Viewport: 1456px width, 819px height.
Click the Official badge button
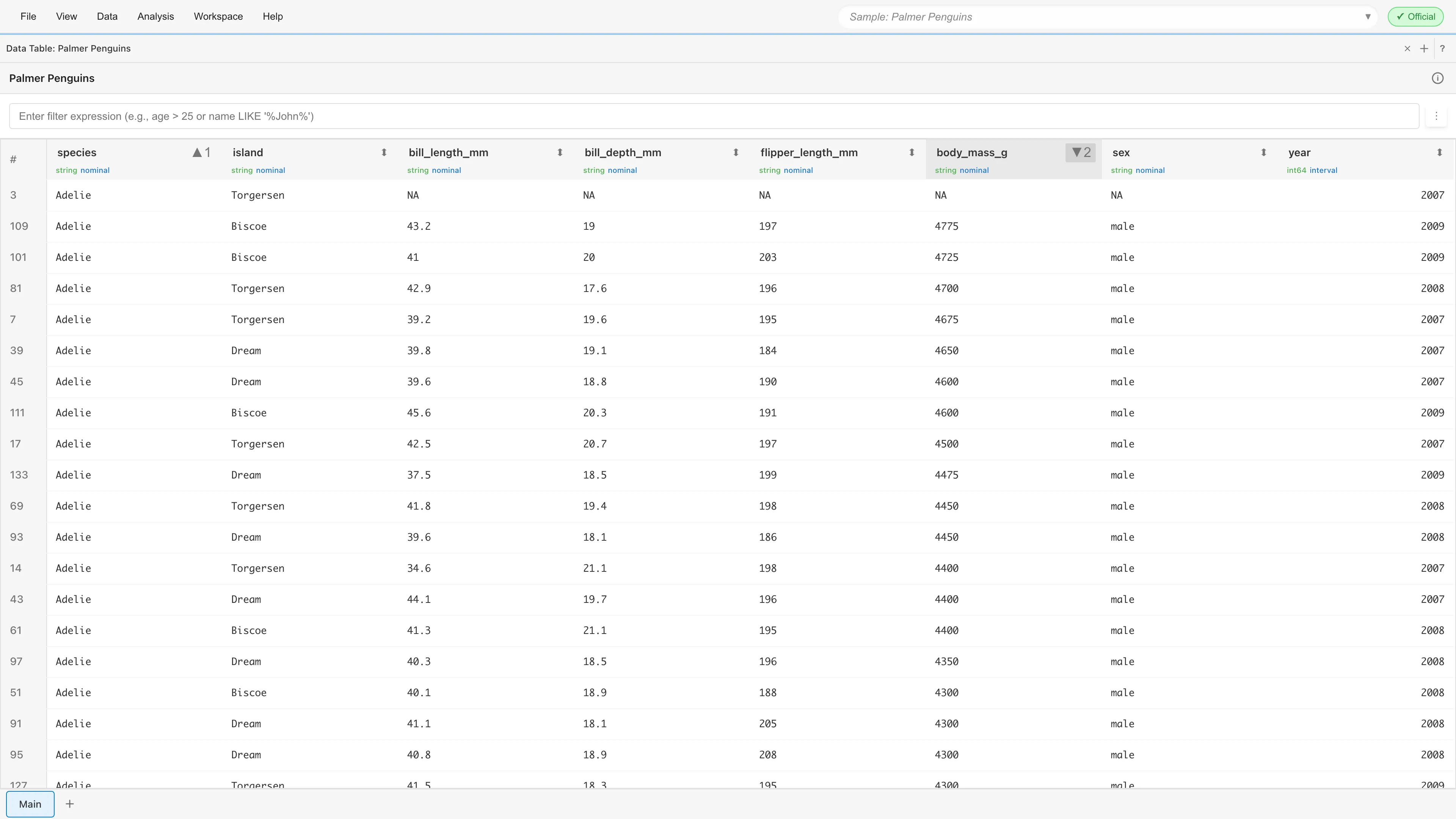[x=1415, y=17]
